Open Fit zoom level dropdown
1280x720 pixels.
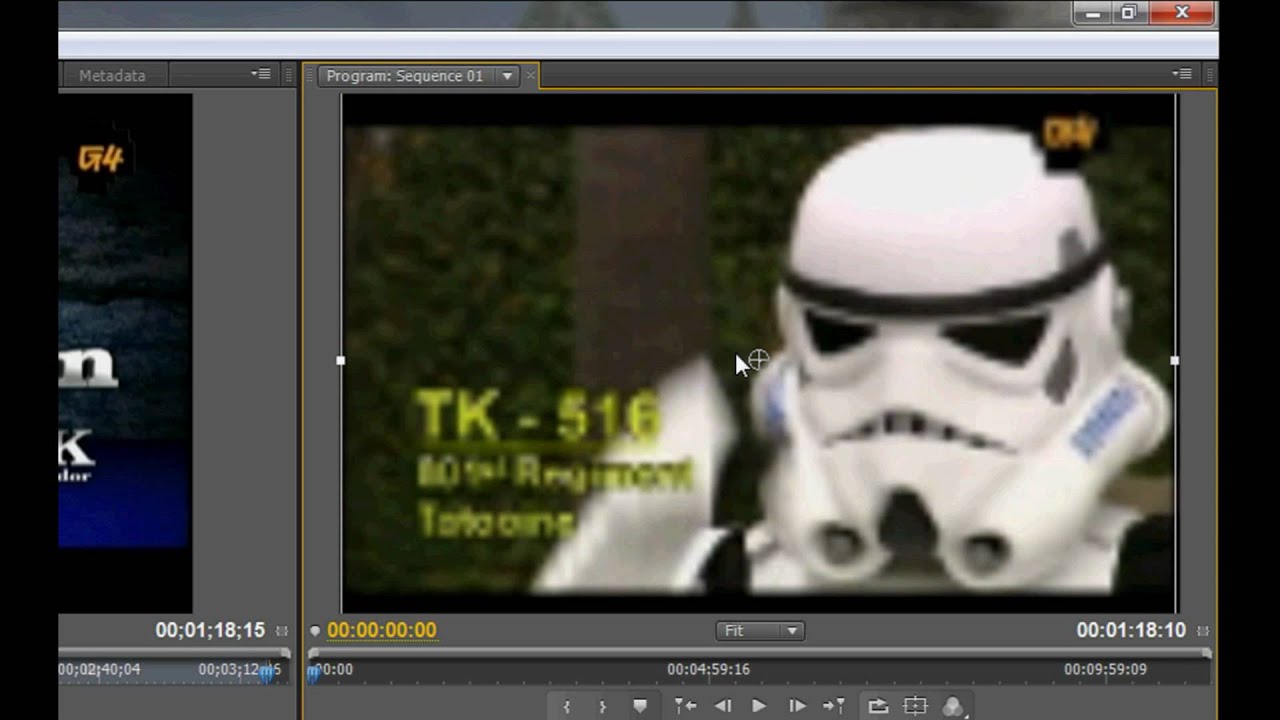click(760, 631)
